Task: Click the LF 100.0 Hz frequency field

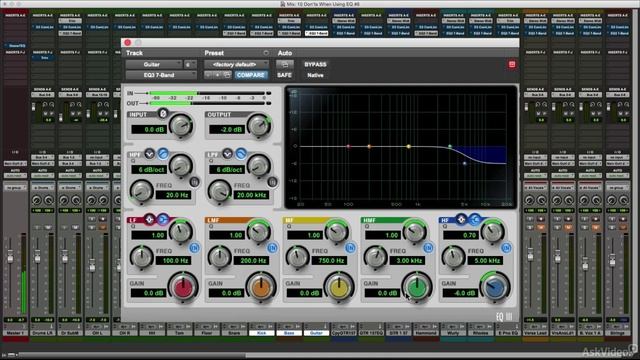Action: 173,260
